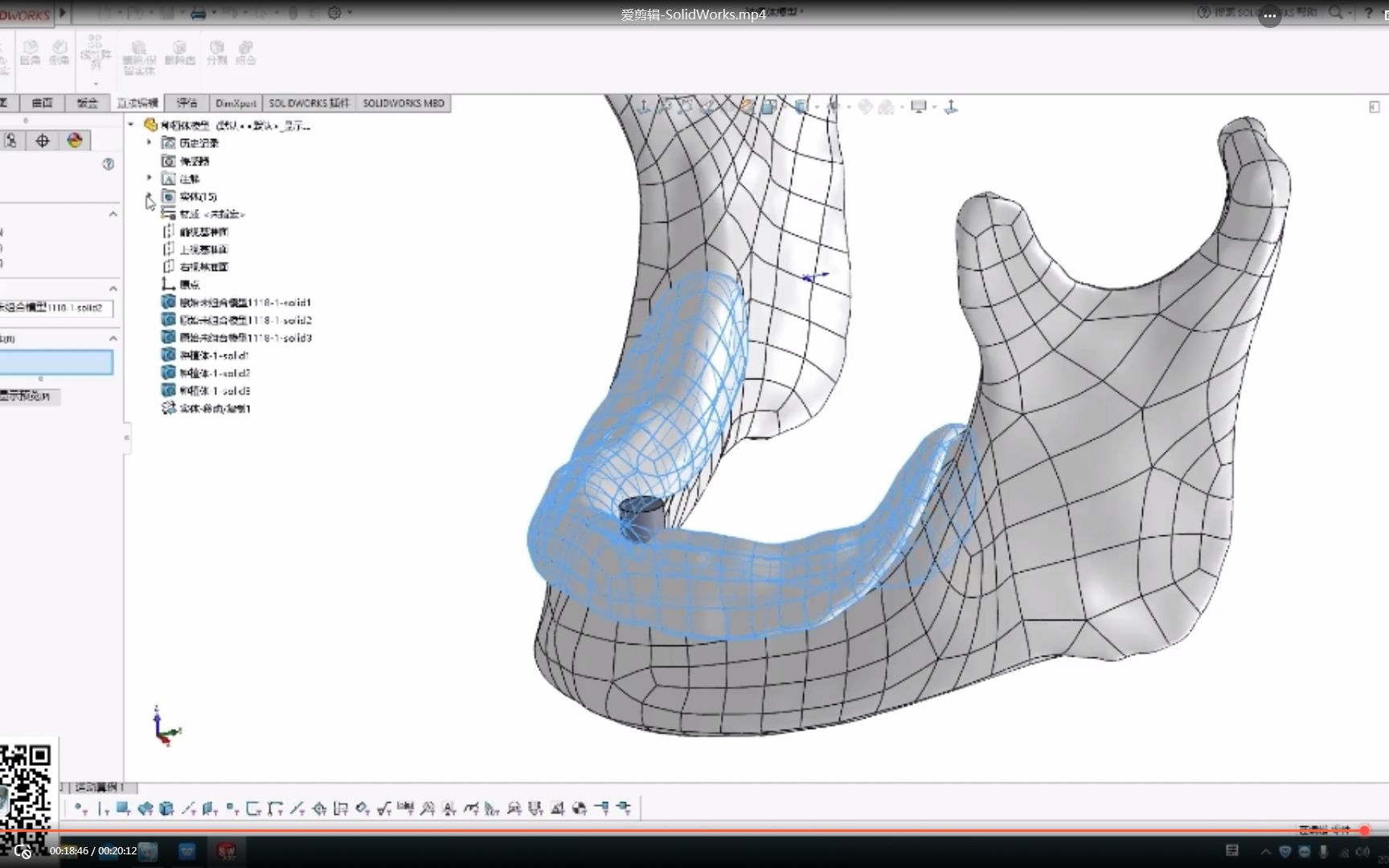Open the task pane expand icon at right edge
This screenshot has height=868, width=1389.
[x=1375, y=107]
